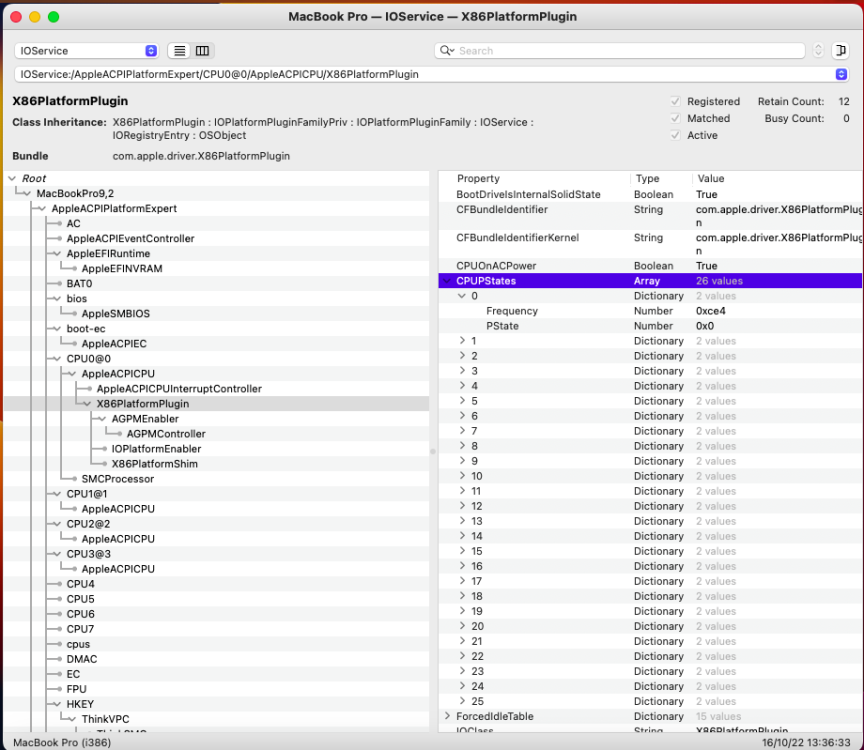Open the registry path dropdown arrow
864x750 pixels.
841,74
